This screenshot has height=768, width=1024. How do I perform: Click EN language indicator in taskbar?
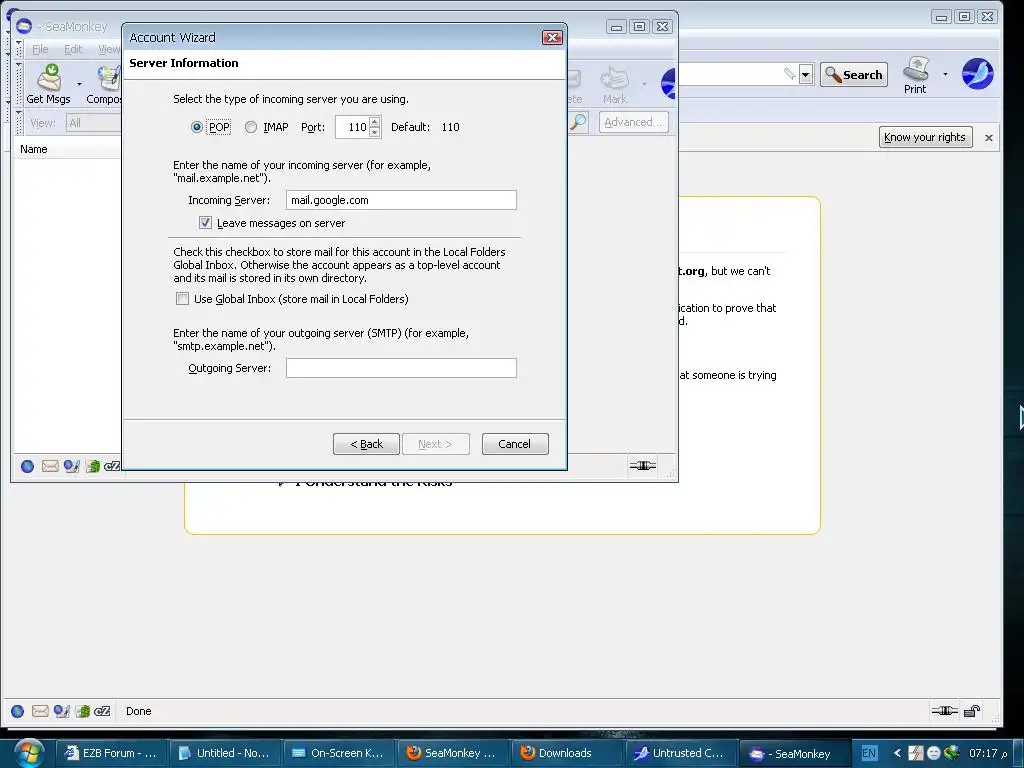pos(869,753)
